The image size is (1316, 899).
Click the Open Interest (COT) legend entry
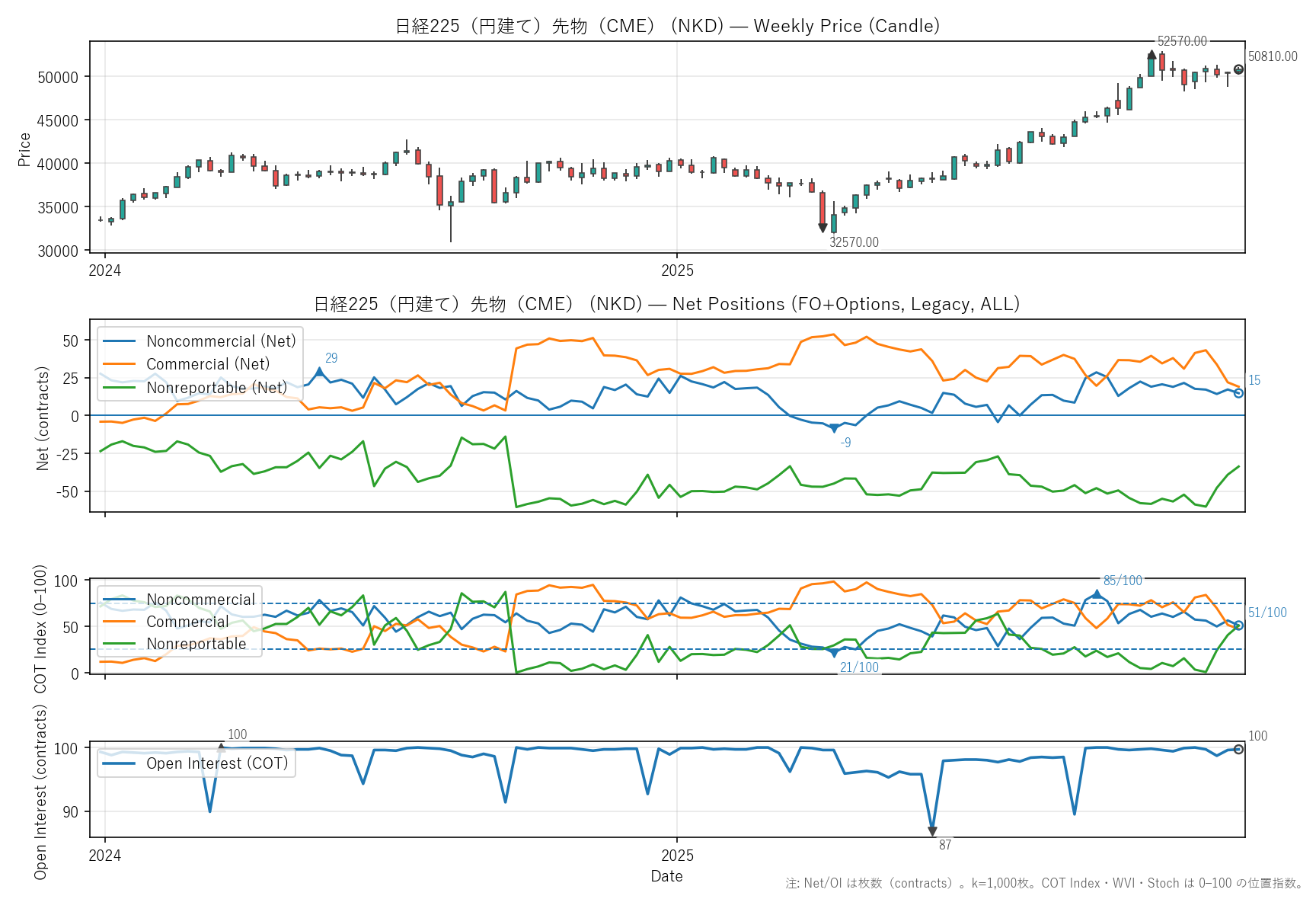point(196,763)
